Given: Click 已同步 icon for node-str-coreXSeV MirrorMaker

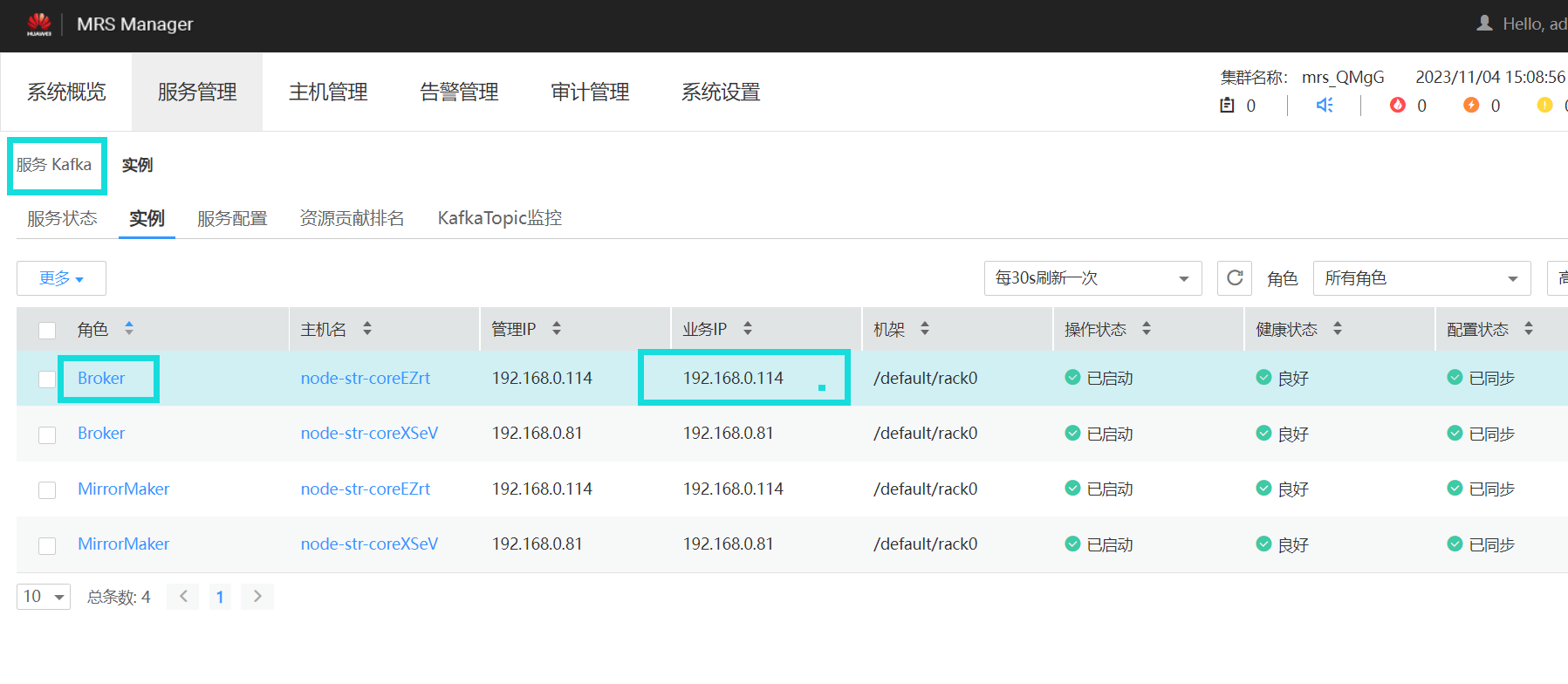Looking at the screenshot, I should click(1455, 544).
